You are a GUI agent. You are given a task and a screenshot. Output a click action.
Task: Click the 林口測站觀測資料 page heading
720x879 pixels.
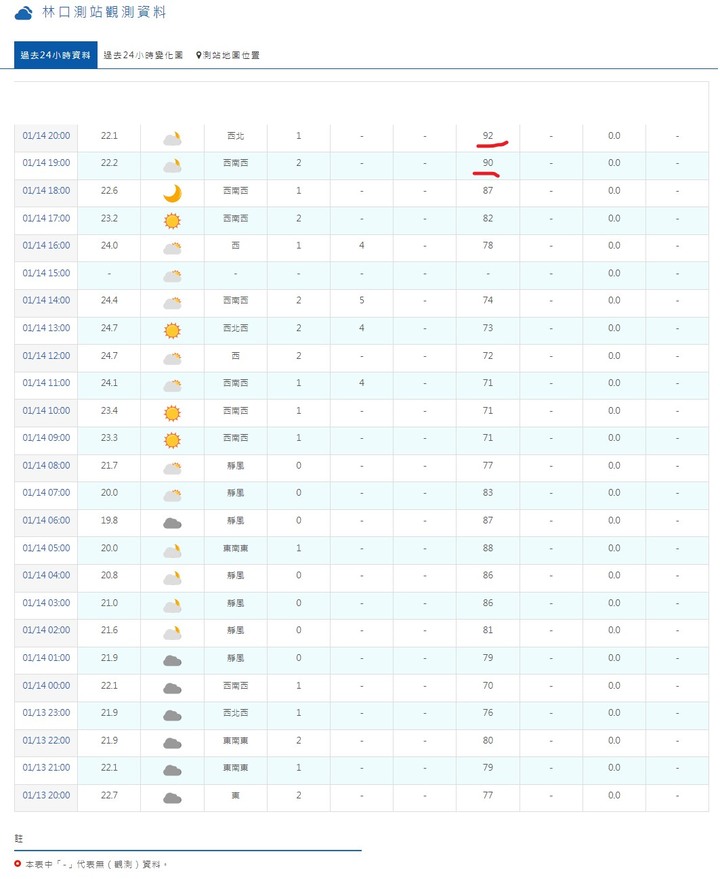point(104,12)
